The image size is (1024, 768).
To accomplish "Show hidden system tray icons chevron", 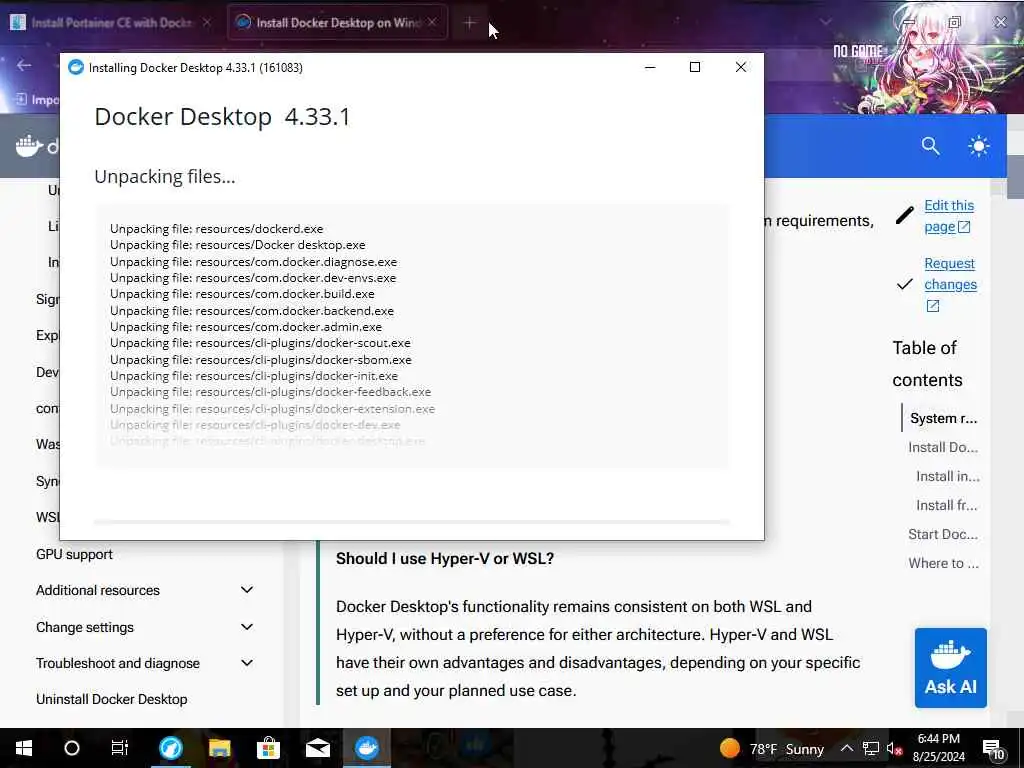I will click(x=846, y=748).
